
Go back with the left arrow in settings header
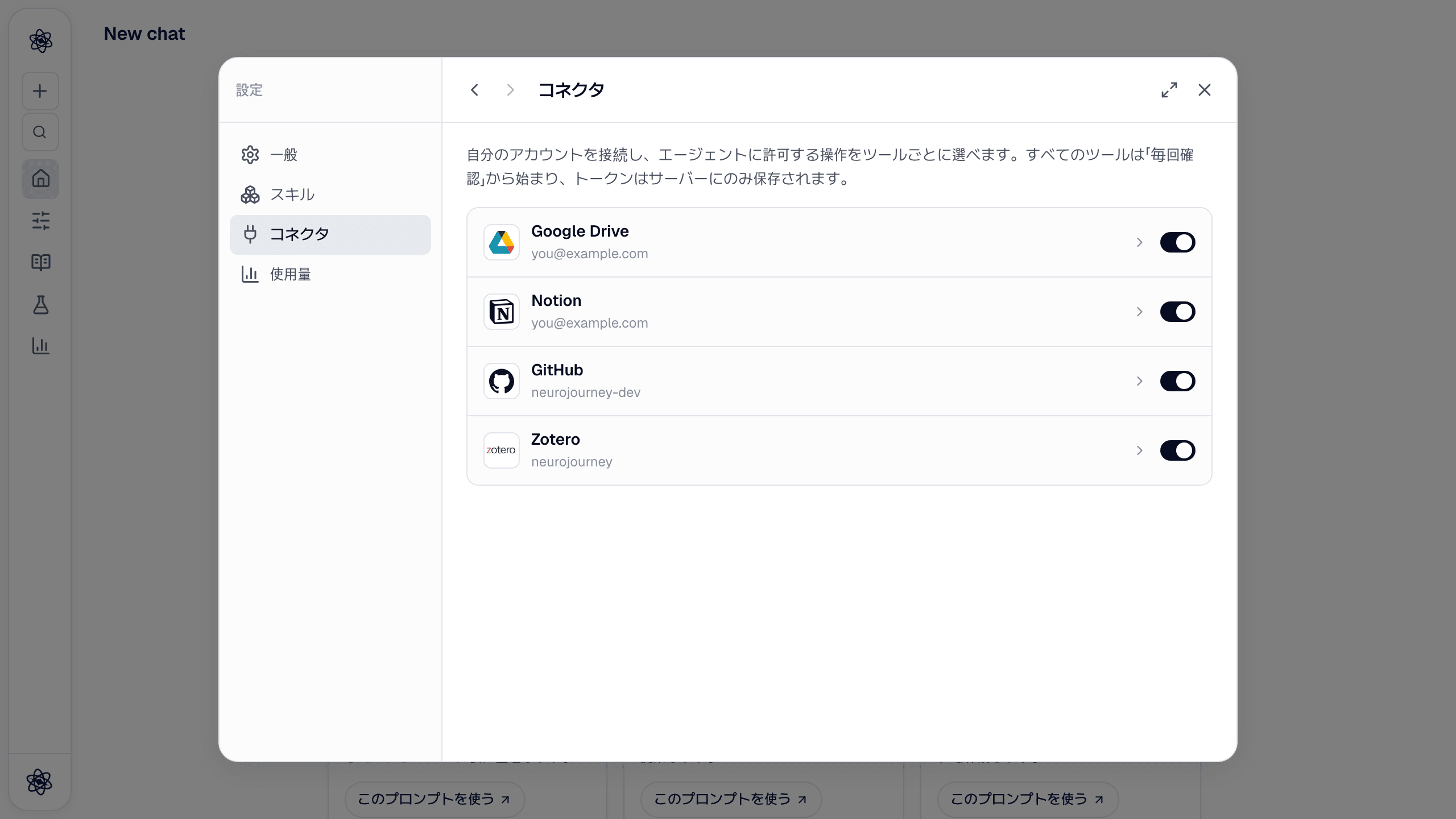[474, 90]
